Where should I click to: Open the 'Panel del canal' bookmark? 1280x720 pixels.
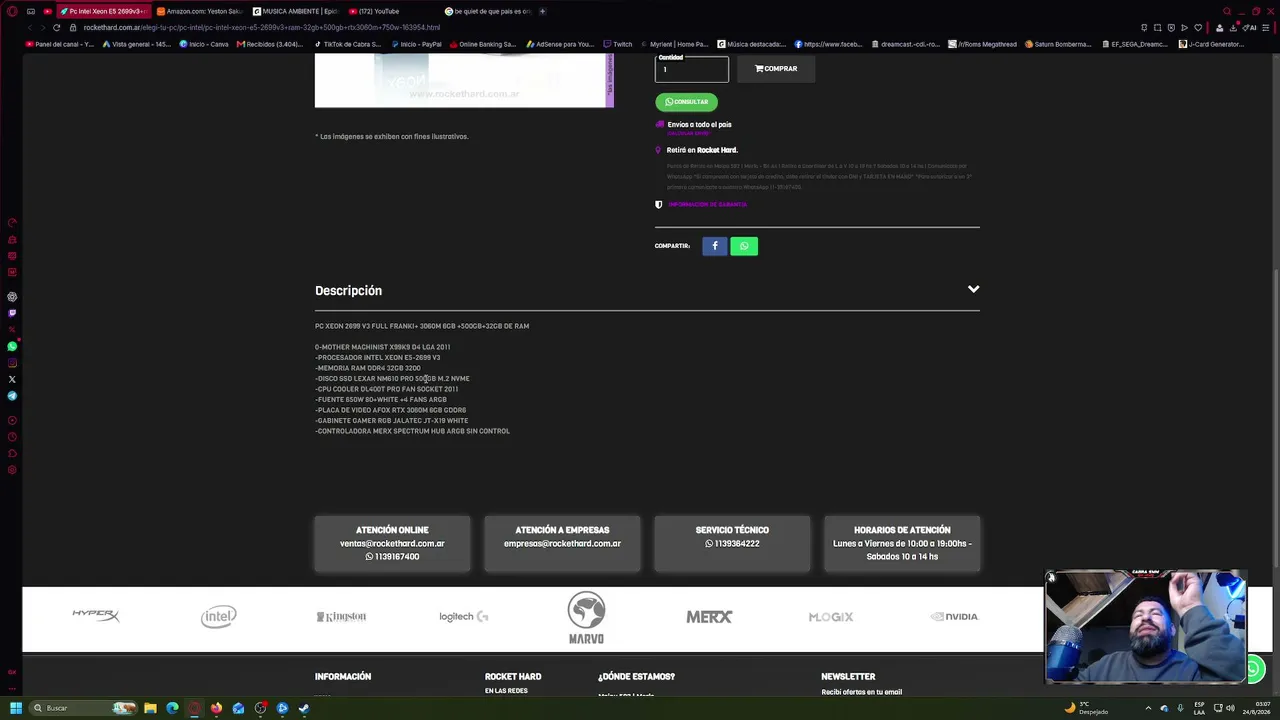click(x=60, y=44)
